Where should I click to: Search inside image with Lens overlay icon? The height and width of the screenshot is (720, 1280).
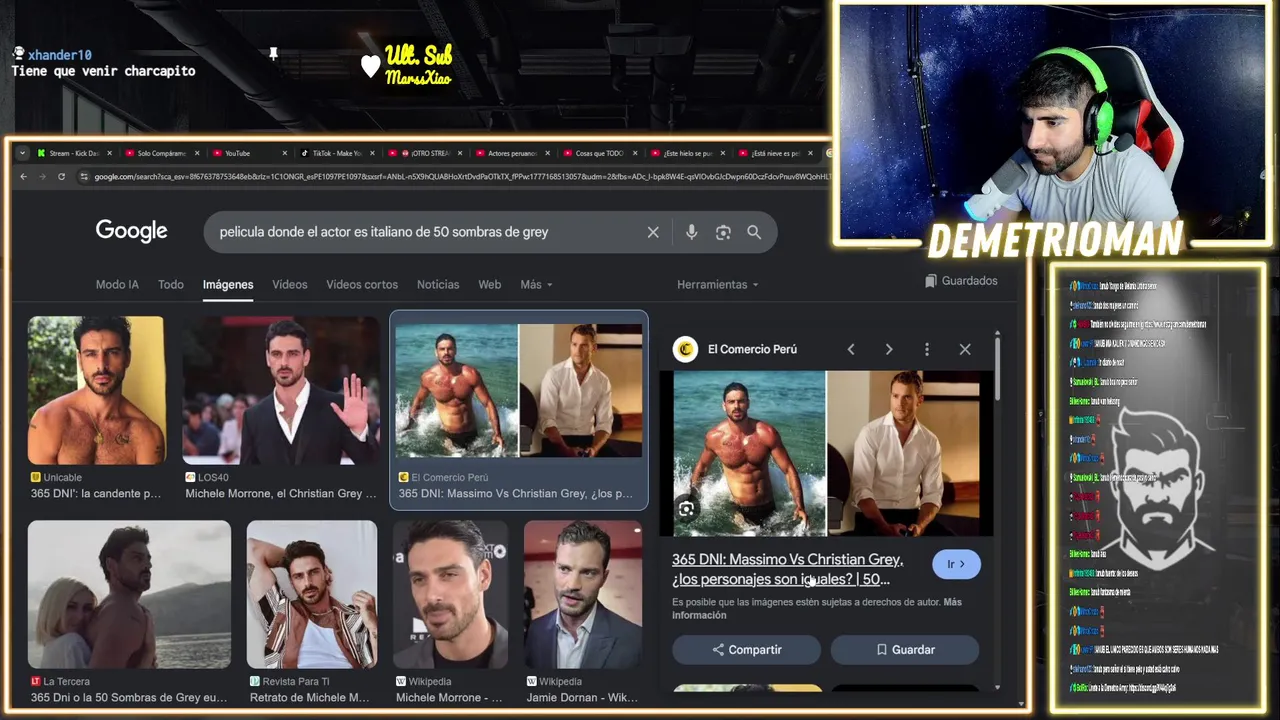pos(686,509)
